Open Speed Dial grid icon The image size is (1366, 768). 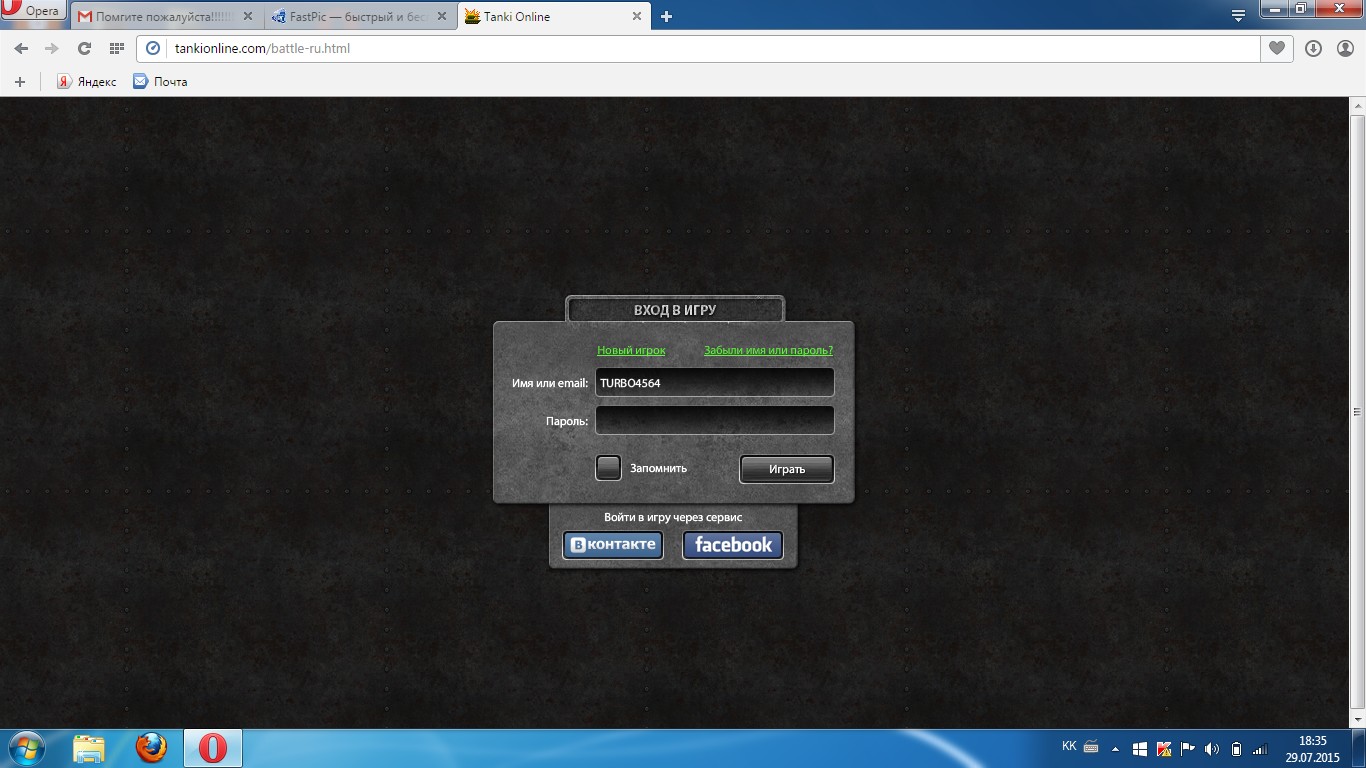pyautogui.click(x=116, y=48)
